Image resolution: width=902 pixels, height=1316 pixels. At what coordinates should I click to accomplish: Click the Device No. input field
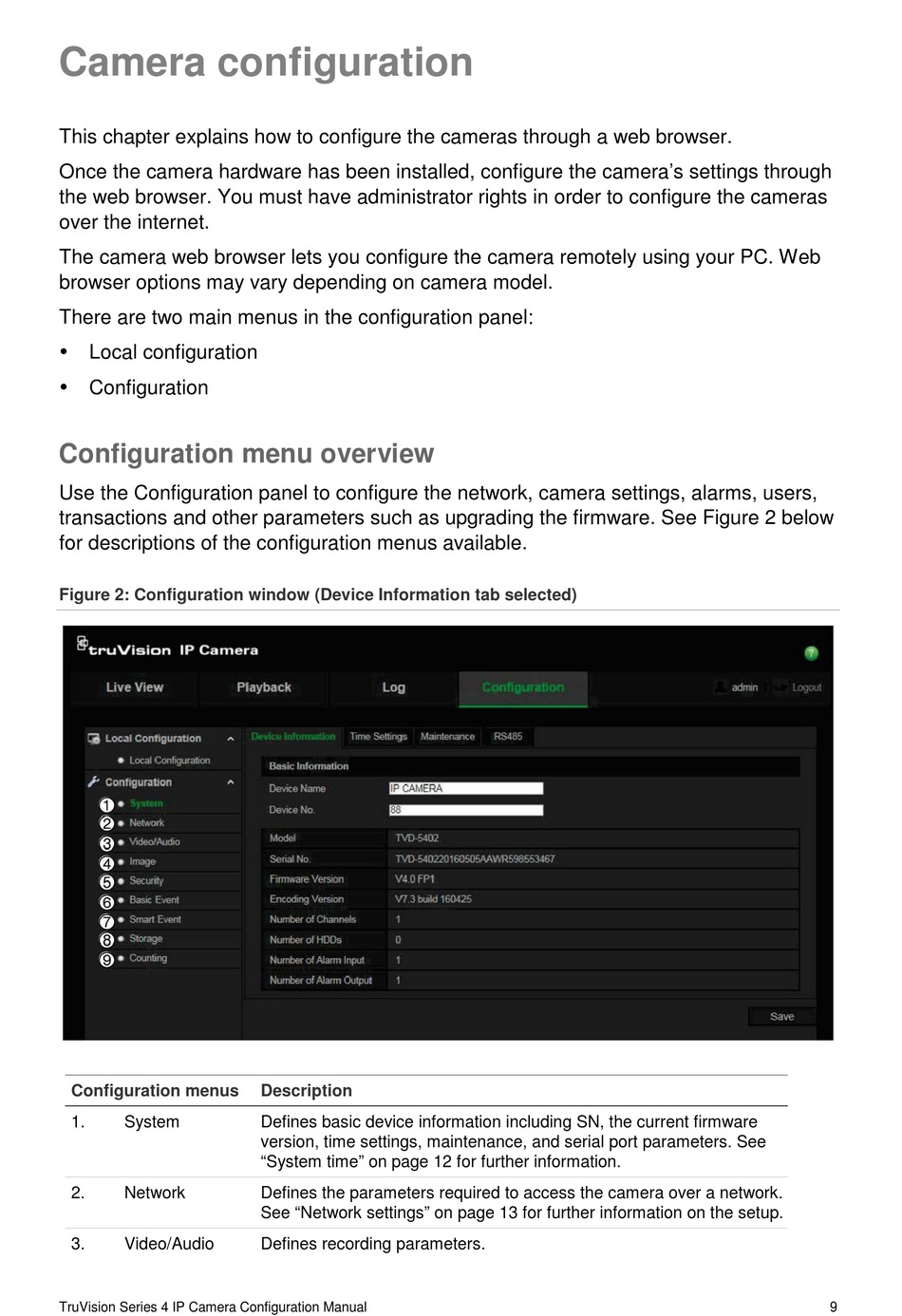[x=465, y=810]
